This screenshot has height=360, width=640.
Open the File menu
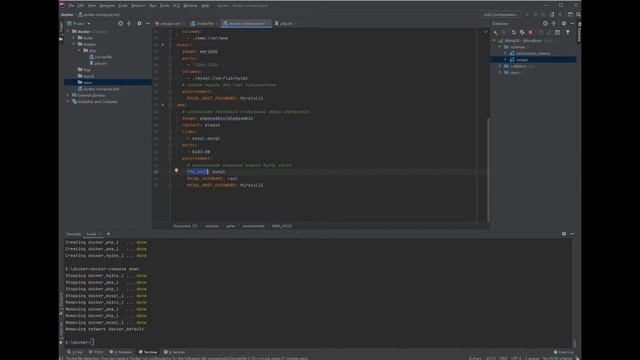click(71, 6)
